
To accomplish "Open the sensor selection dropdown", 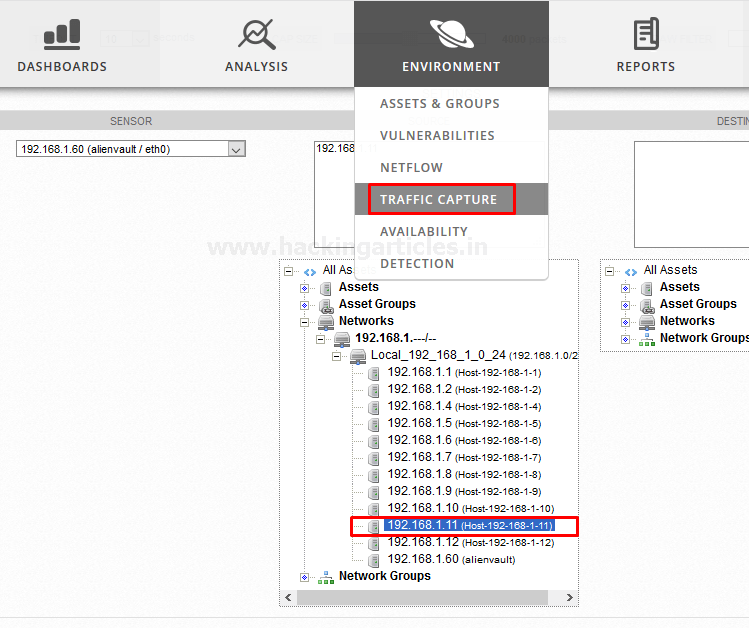I will 236,149.
